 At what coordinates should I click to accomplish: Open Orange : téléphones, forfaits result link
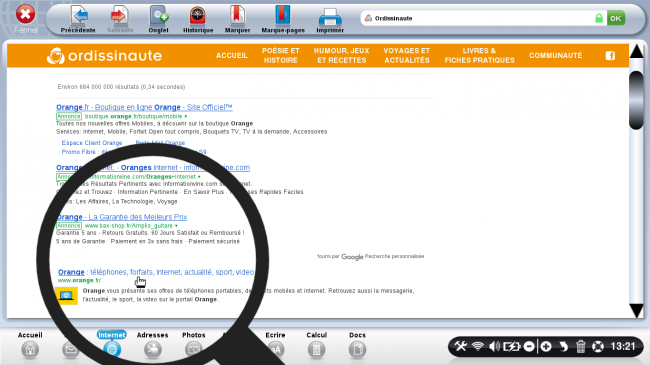point(156,272)
